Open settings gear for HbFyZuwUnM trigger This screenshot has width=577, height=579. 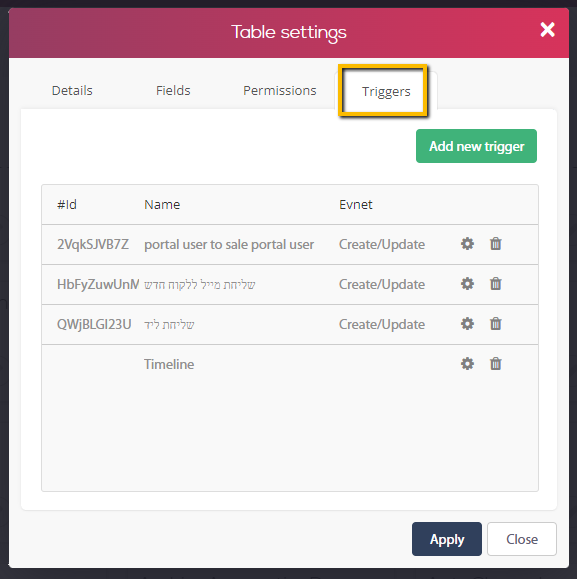467,284
